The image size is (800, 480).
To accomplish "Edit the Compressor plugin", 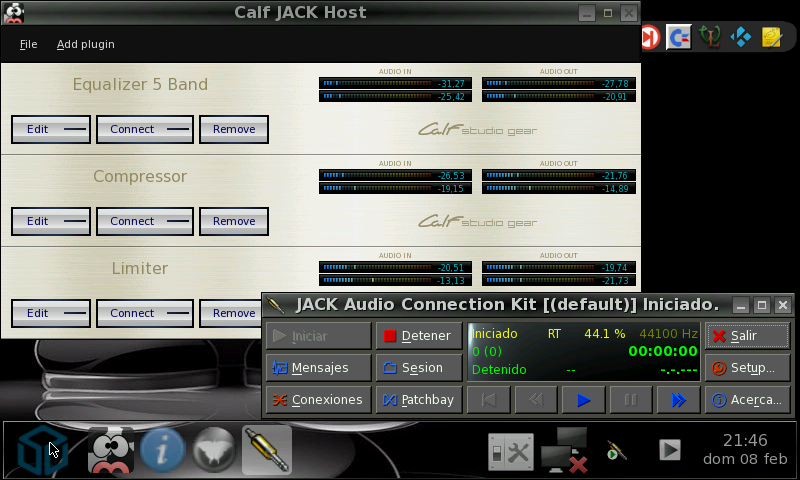I will (x=51, y=221).
